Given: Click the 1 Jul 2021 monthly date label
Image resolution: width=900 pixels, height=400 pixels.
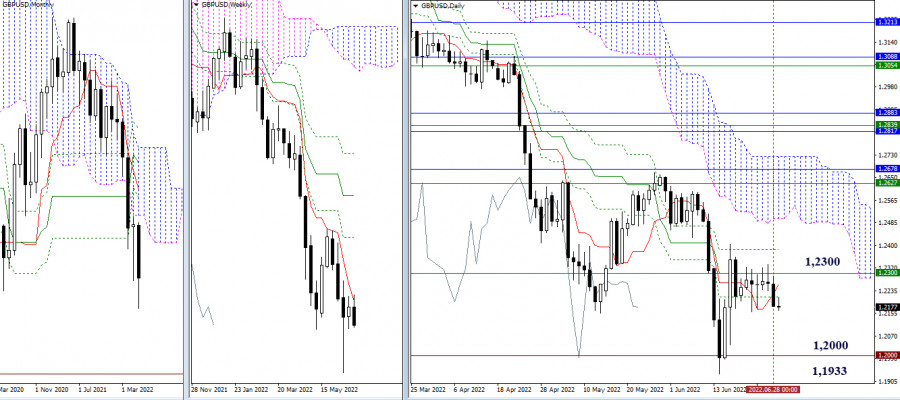Looking at the screenshot, I should (91, 389).
